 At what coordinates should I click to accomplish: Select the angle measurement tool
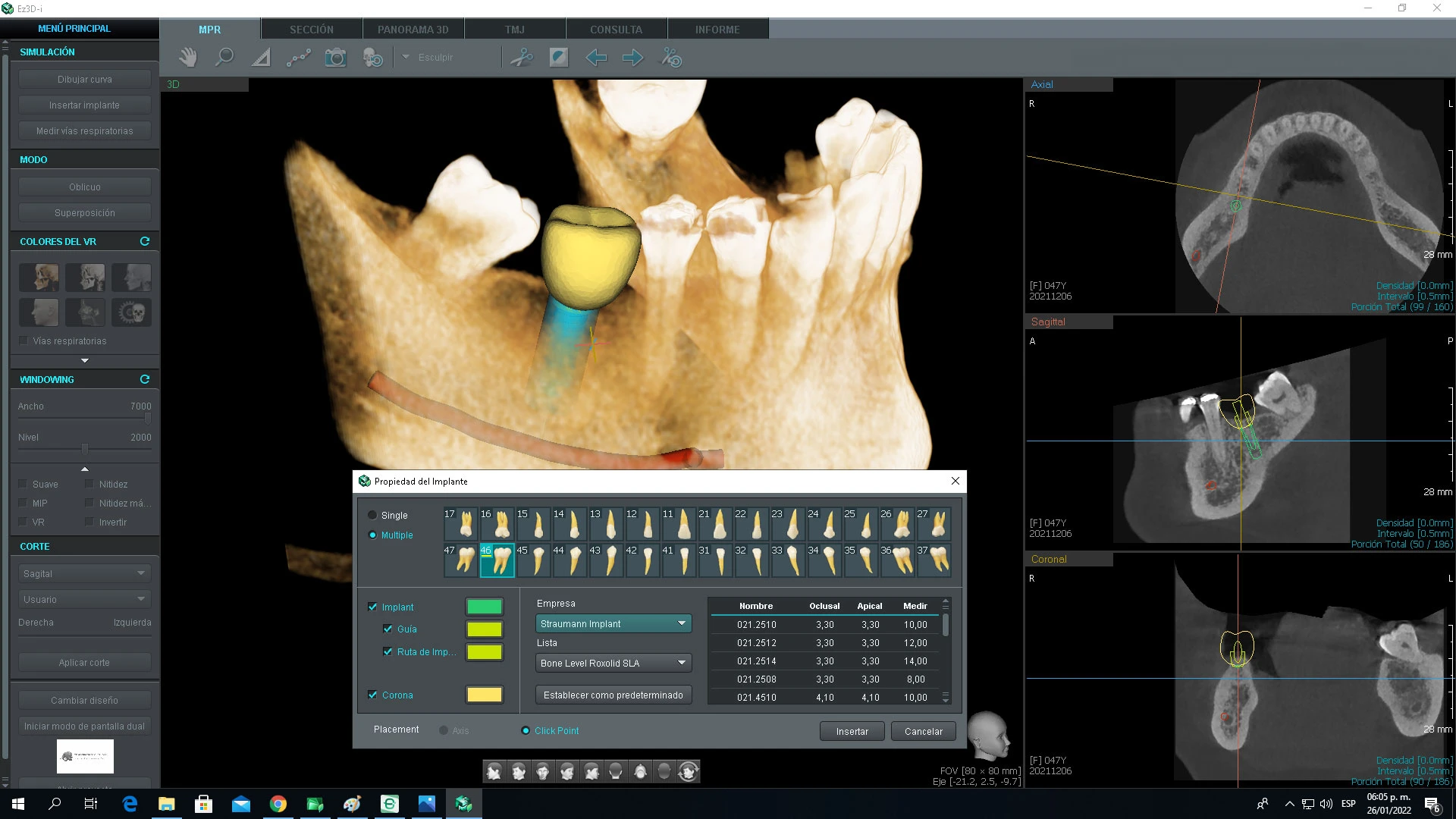261,58
